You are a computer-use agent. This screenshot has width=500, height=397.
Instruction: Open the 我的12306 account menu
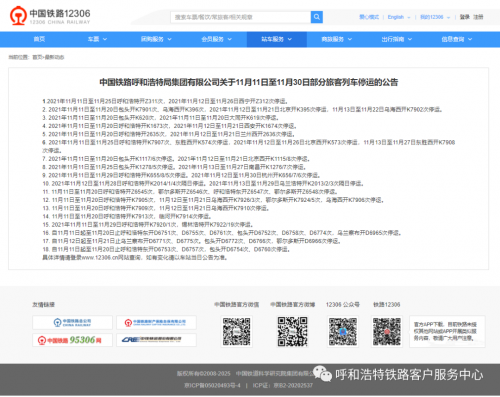(432, 17)
